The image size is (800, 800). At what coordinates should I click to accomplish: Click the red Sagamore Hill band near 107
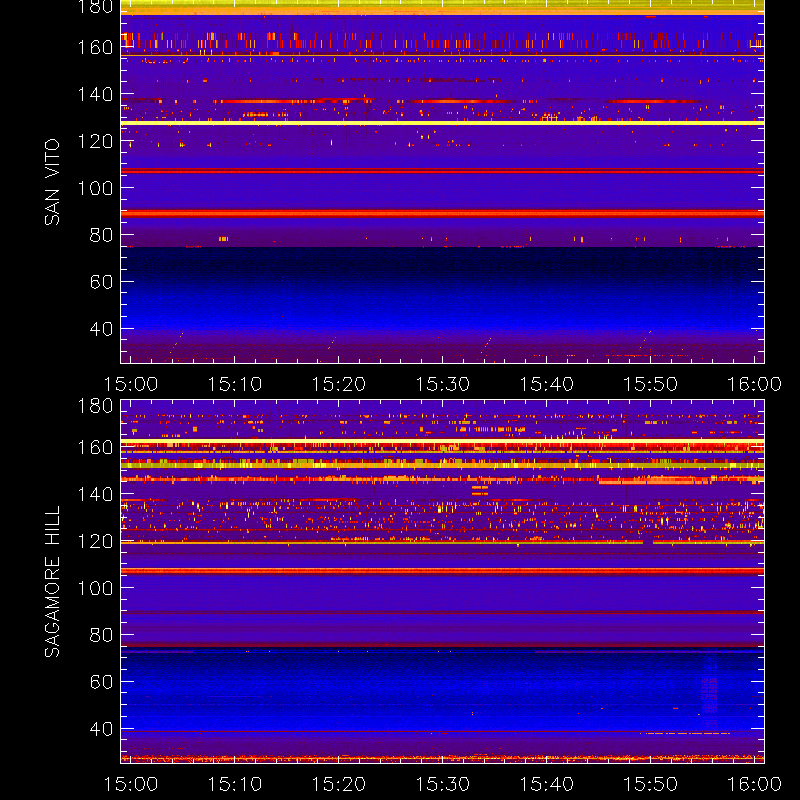click(442, 571)
